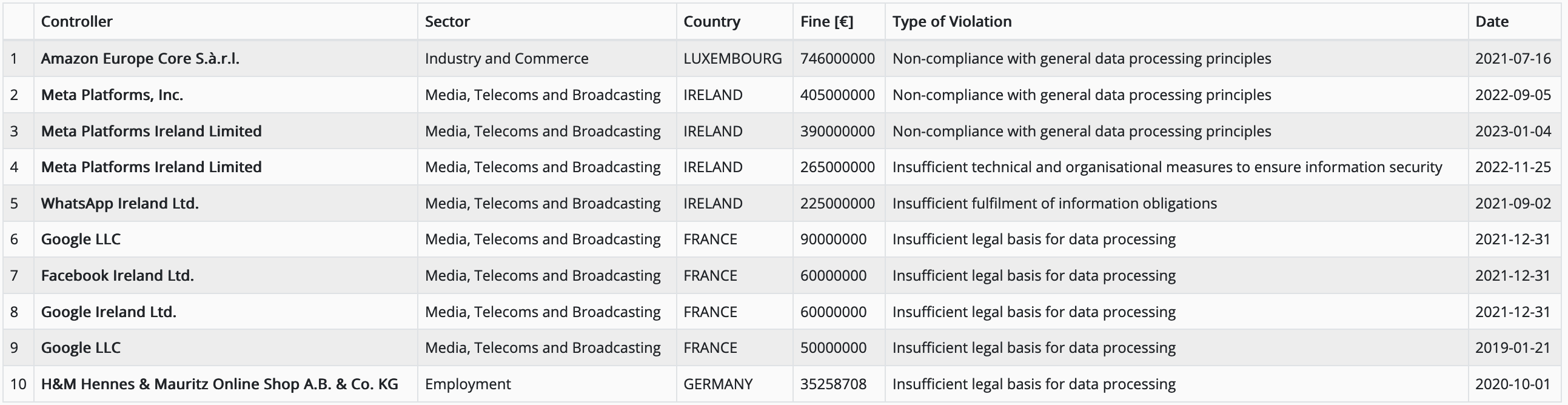Select Amazon Europe Core S.à.r.l. controller
This screenshot has width=1568, height=405.
(140, 58)
